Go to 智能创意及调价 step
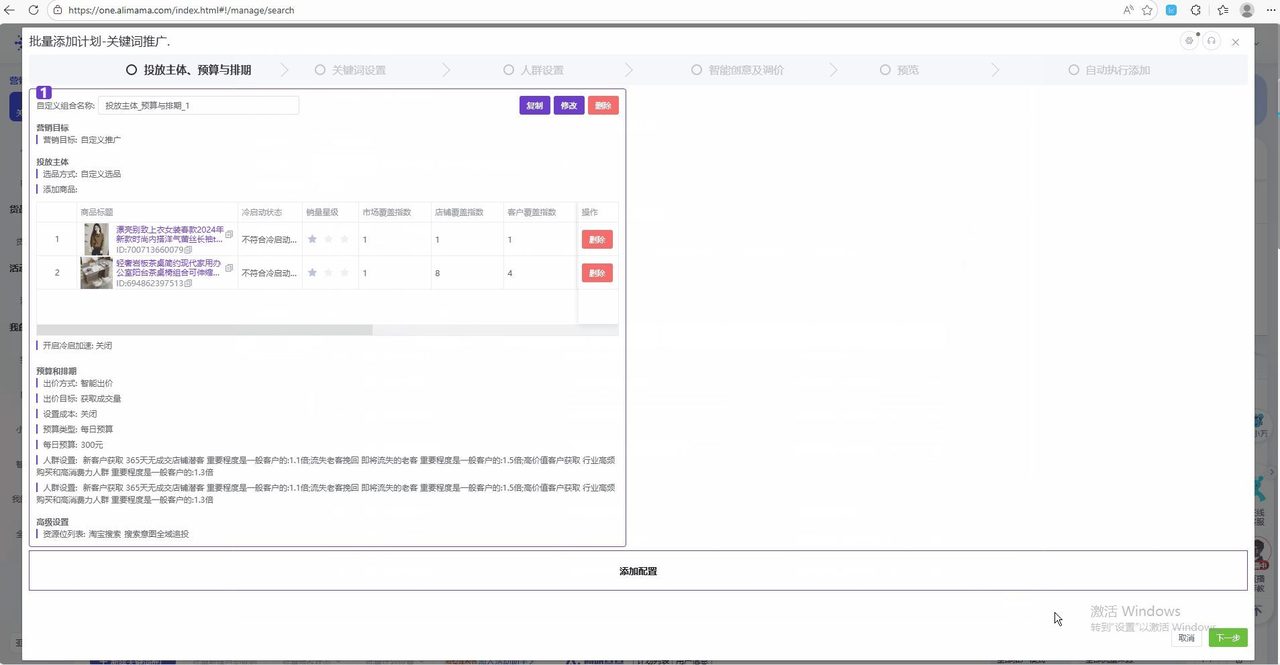Screen dimensions: 1280x665 pos(738,71)
